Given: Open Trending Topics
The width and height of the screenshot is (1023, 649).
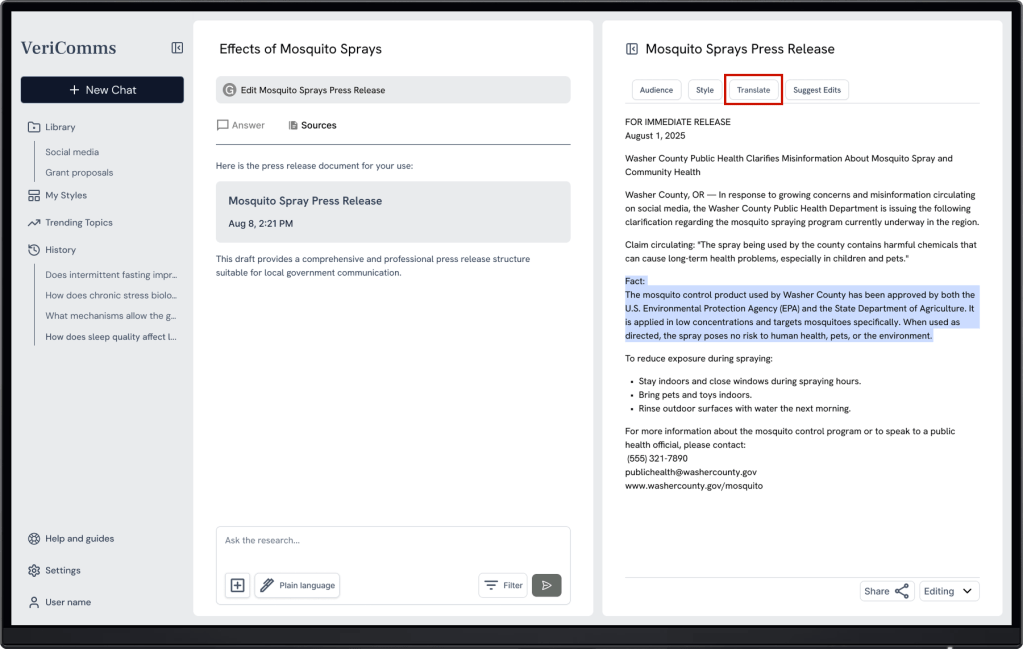Looking at the screenshot, I should [78, 222].
